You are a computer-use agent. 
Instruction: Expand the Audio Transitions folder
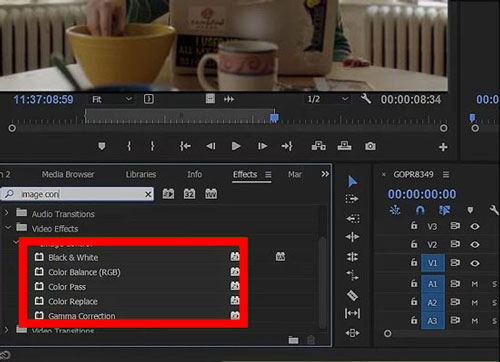[6, 212]
